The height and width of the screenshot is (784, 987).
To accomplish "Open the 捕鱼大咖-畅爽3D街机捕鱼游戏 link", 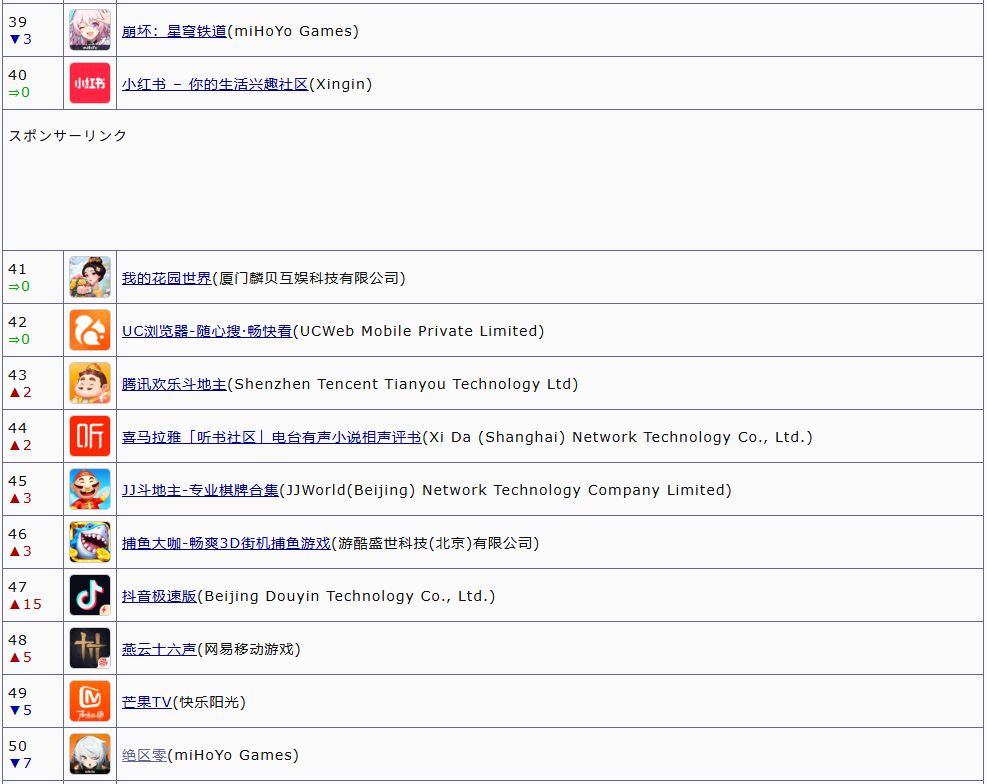I will tap(227, 542).
